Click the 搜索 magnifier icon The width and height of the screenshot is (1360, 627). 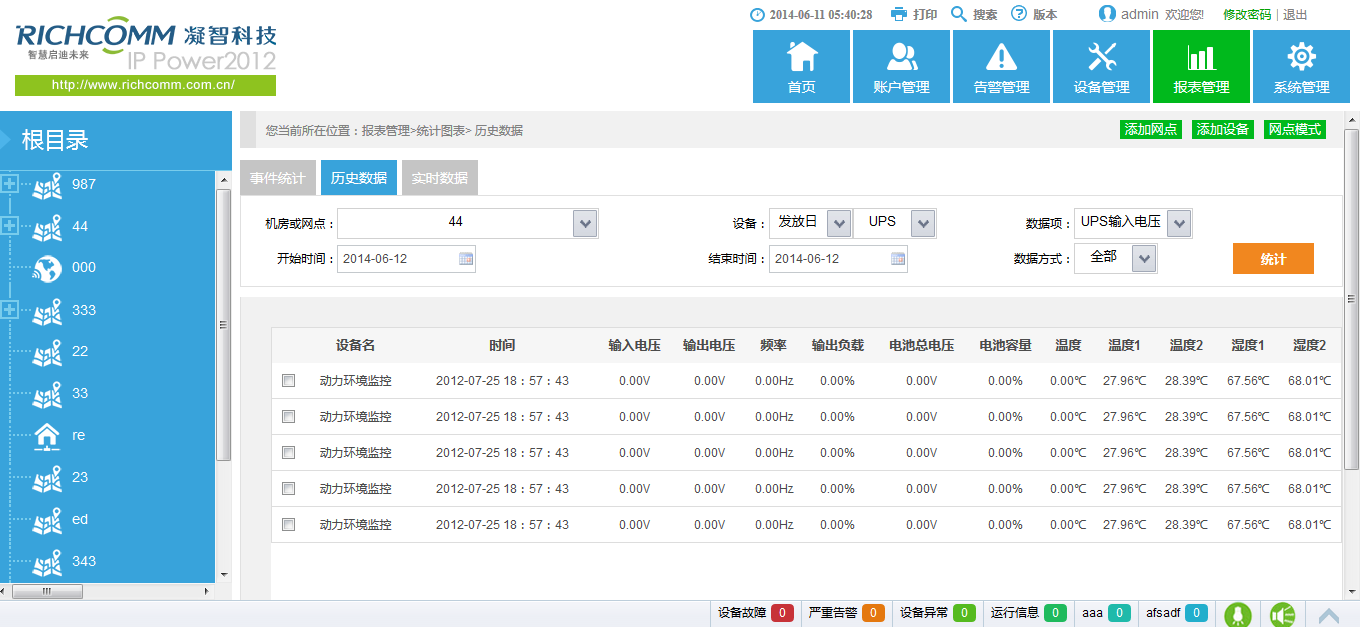pyautogui.click(x=958, y=14)
